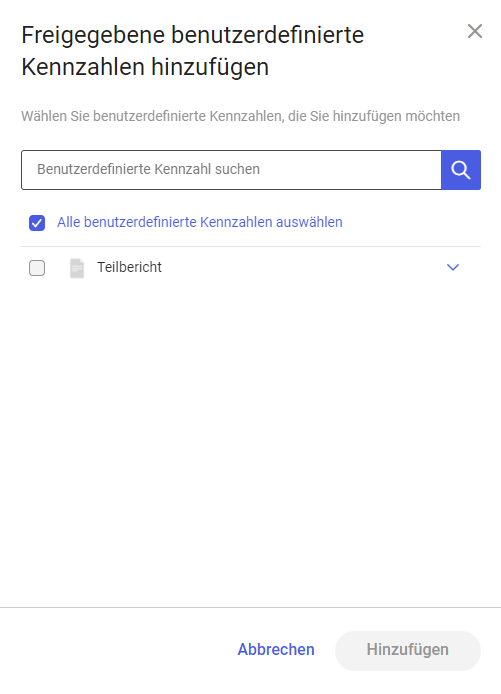The image size is (501, 694).
Task: Select the Teilbericht row label
Action: [x=130, y=267]
